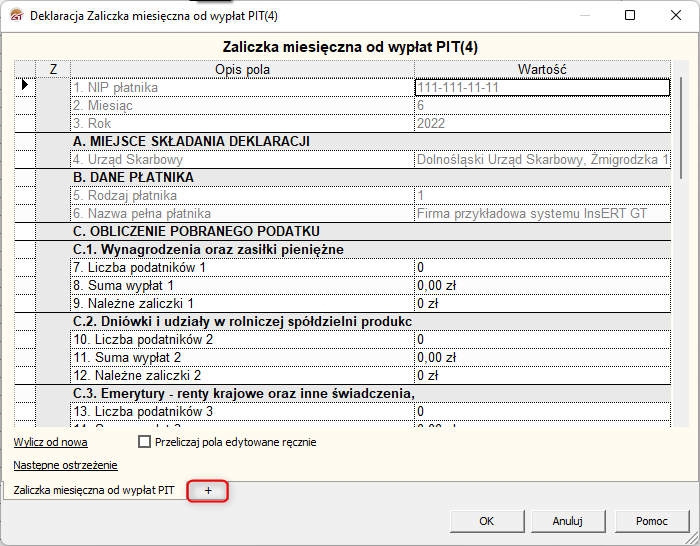The image size is (700, 546).
Task: Click the vertical scrollbar thumb of the table
Action: 681,128
